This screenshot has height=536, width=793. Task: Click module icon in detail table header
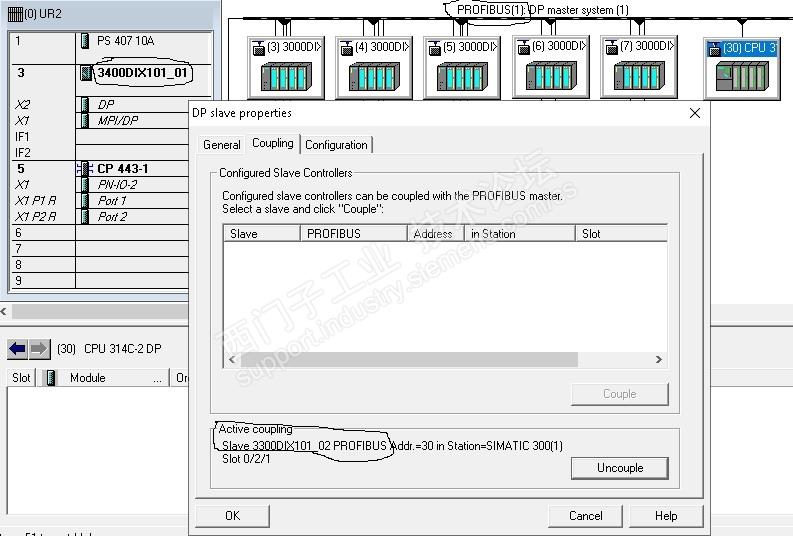pyautogui.click(x=51, y=378)
